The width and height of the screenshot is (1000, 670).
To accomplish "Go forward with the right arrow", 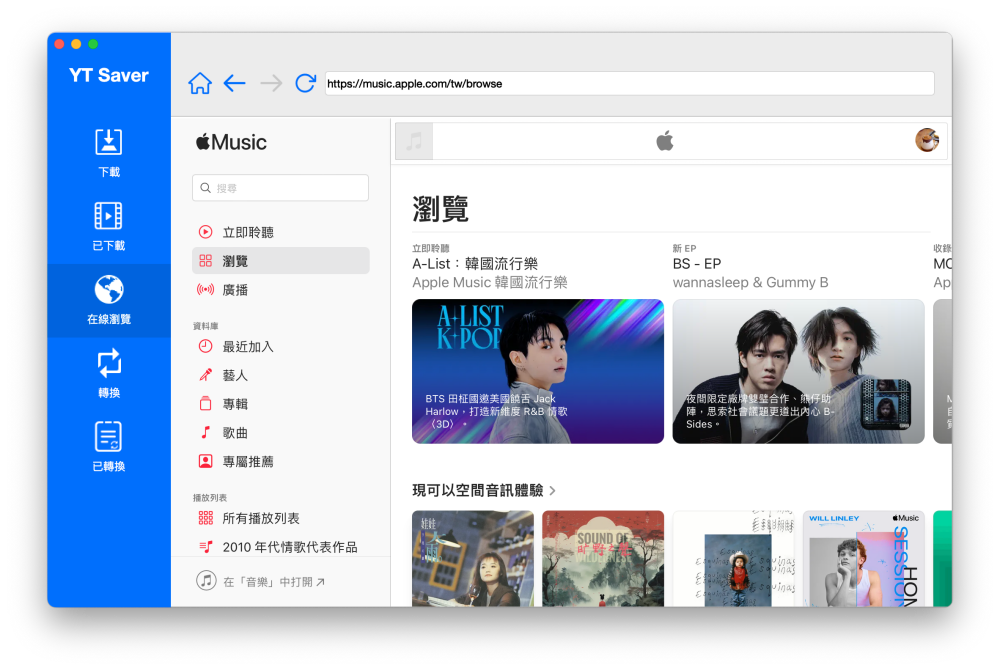I will pyautogui.click(x=271, y=83).
